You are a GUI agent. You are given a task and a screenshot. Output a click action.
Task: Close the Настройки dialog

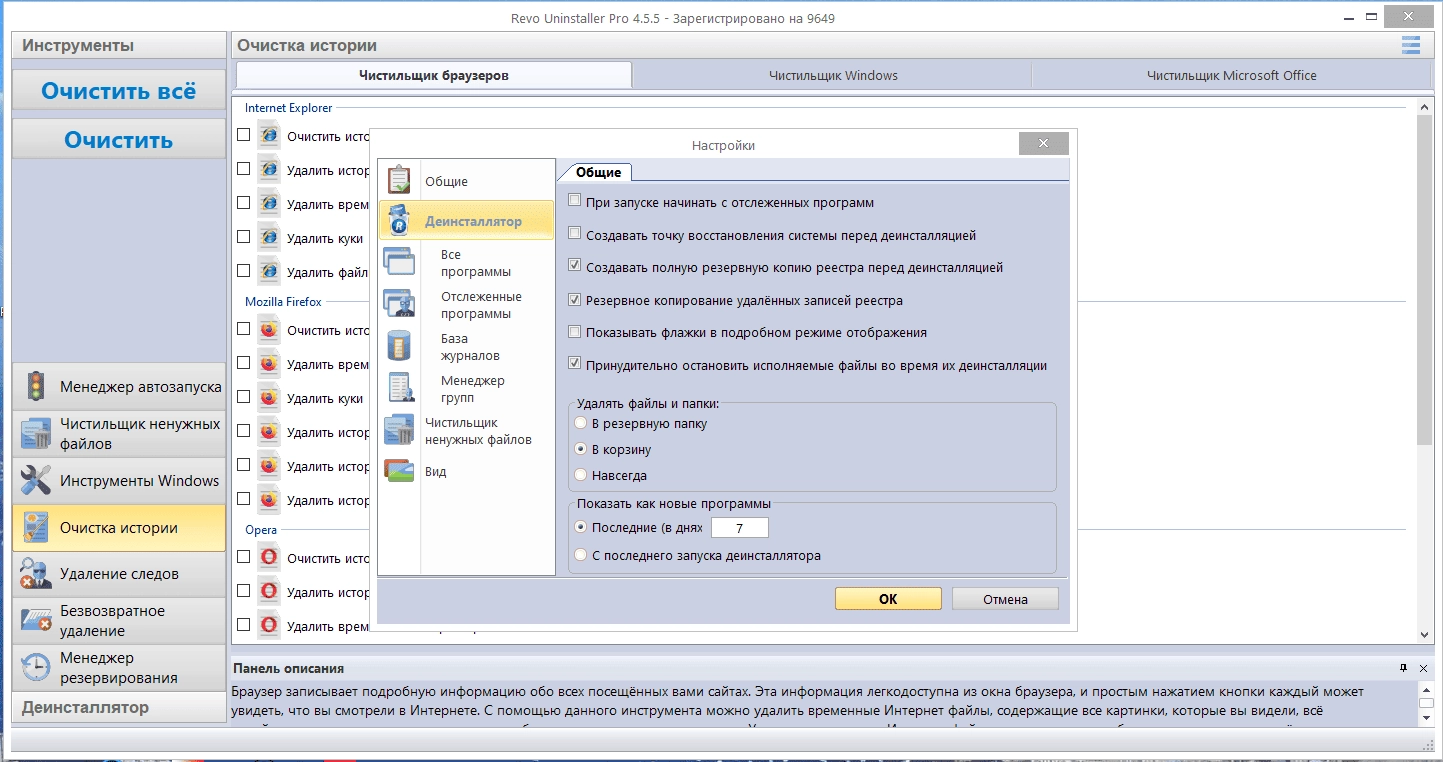tap(1044, 144)
